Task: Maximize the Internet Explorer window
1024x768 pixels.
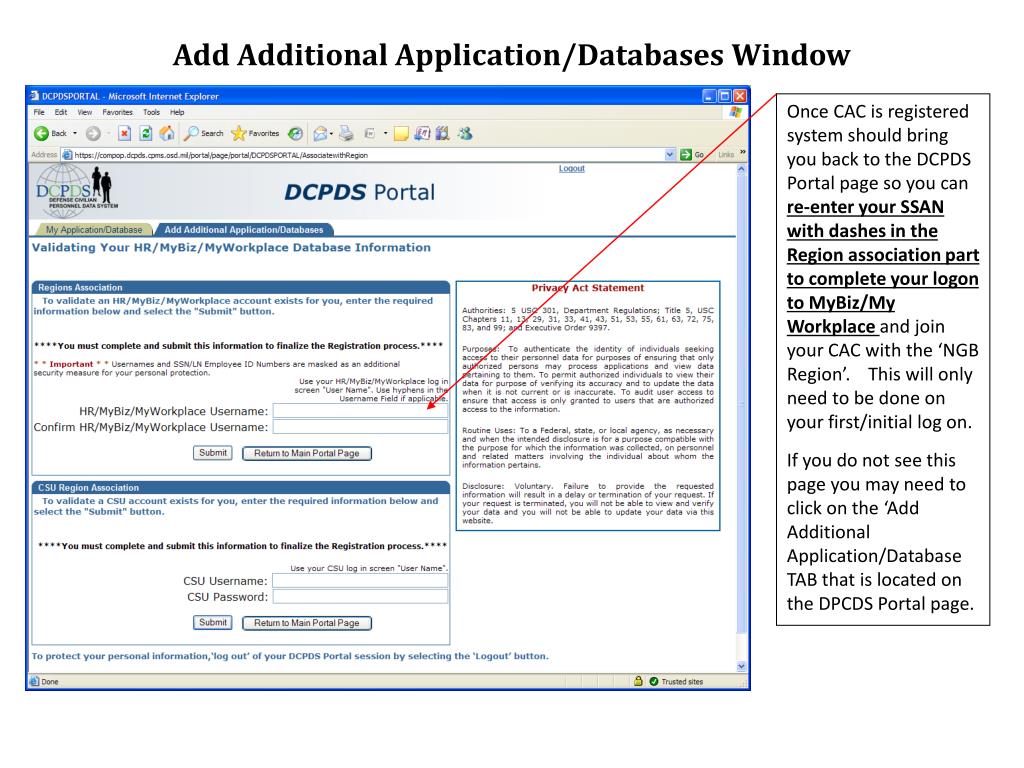Action: (x=724, y=96)
